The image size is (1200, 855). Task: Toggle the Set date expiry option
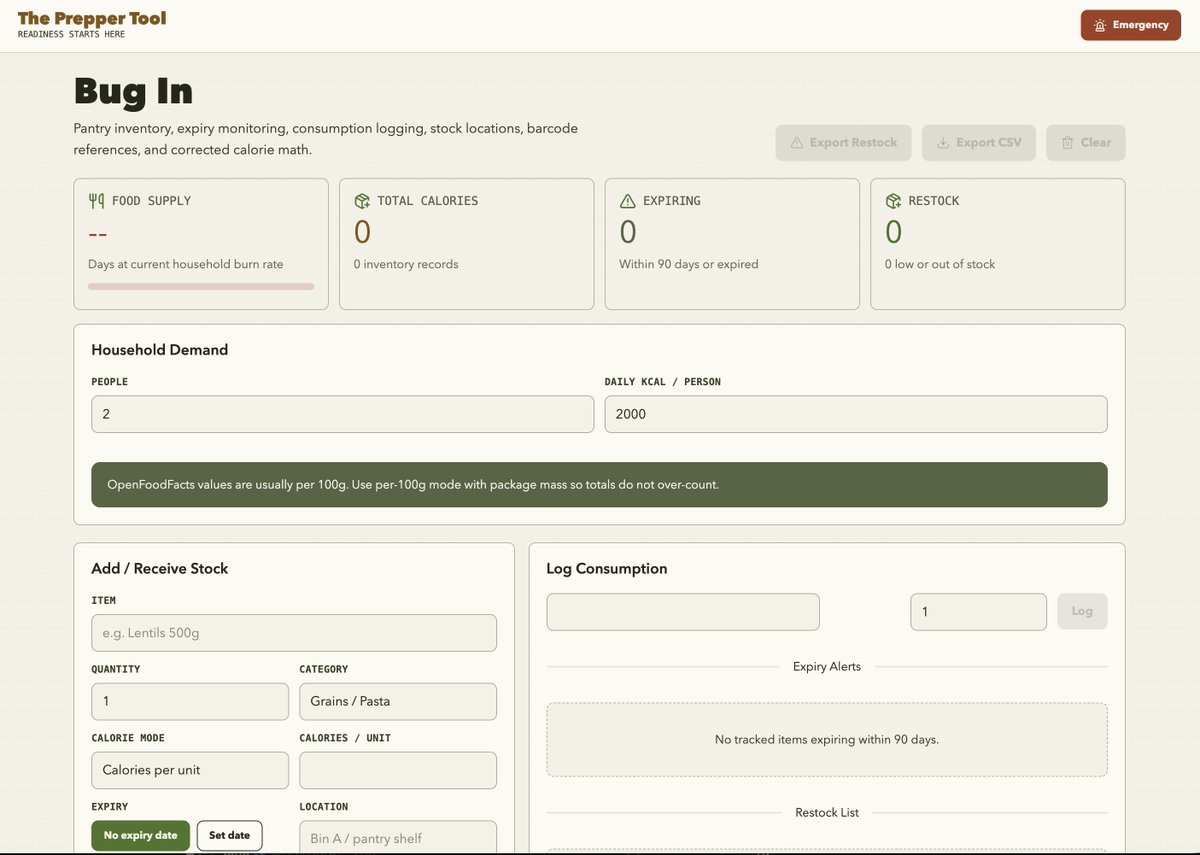[x=229, y=836]
